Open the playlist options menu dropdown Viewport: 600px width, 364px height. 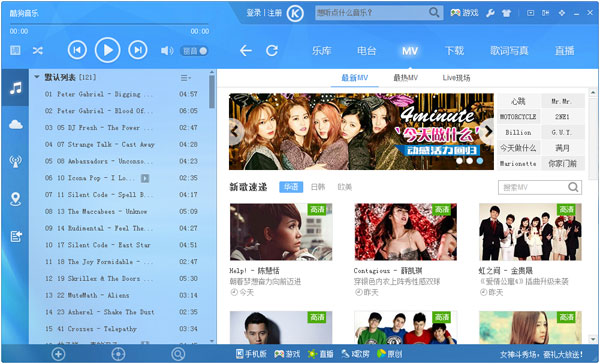(186, 78)
